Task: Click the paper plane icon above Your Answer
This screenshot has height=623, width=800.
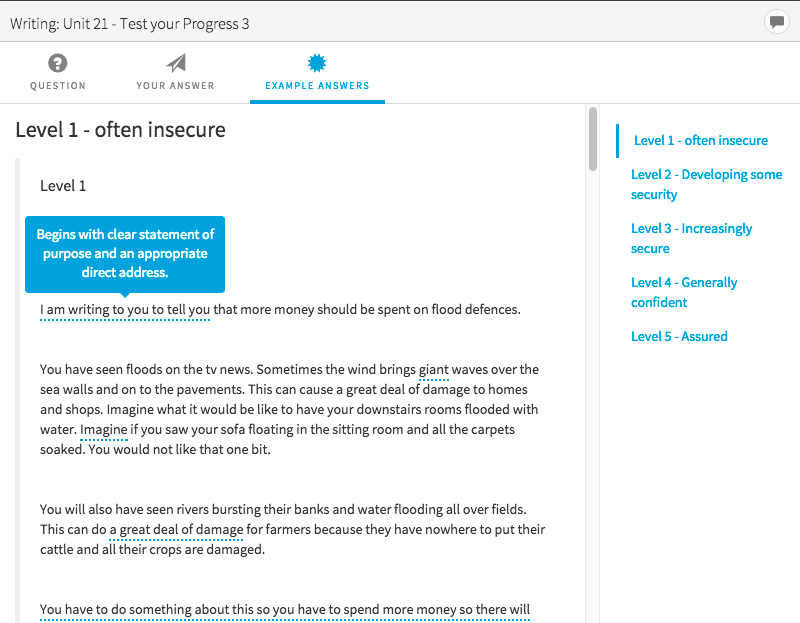Action: tap(176, 63)
